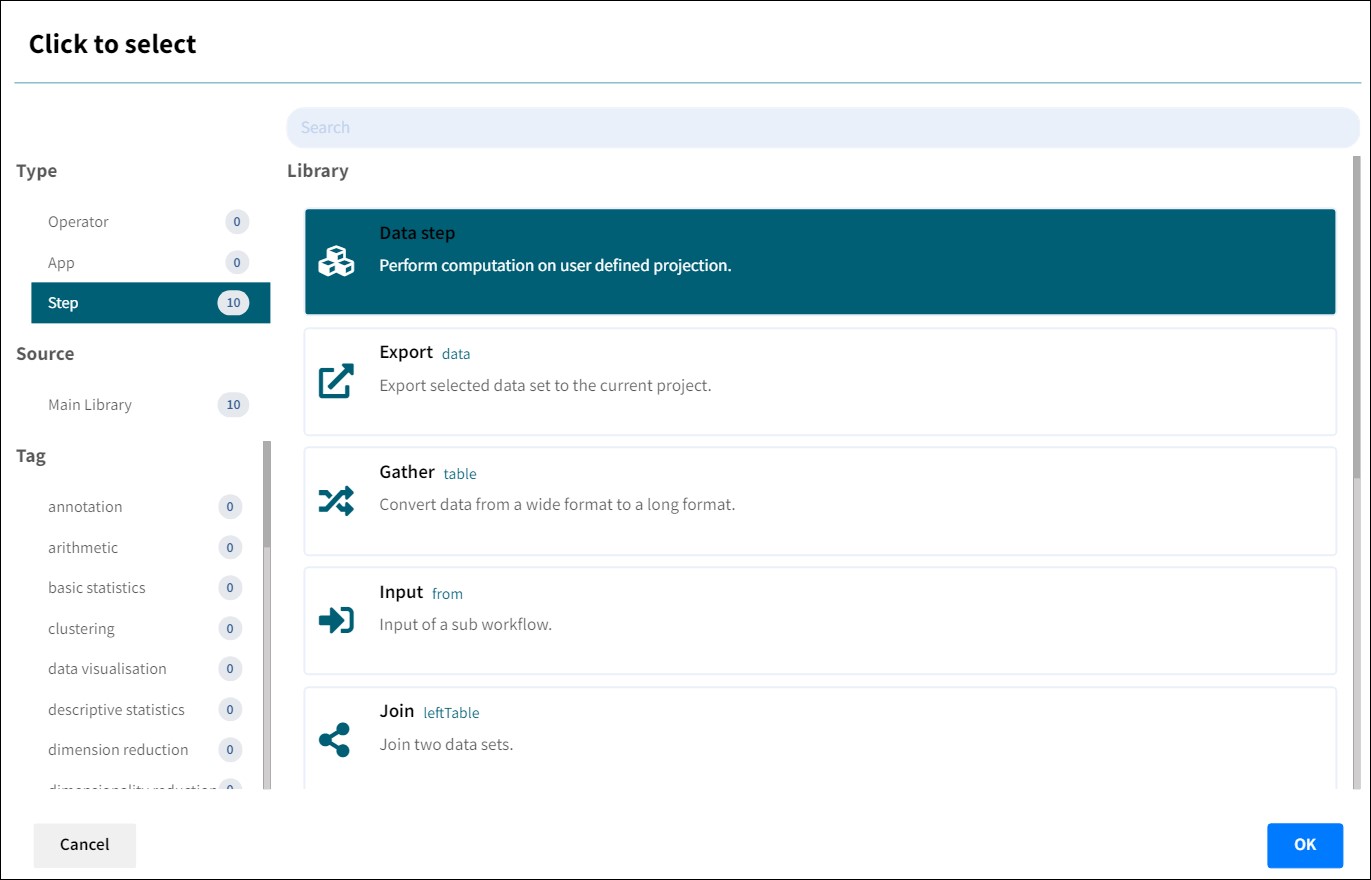This screenshot has width=1371, height=880.
Task: Click the Gather shuffle icon
Action: 336,501
